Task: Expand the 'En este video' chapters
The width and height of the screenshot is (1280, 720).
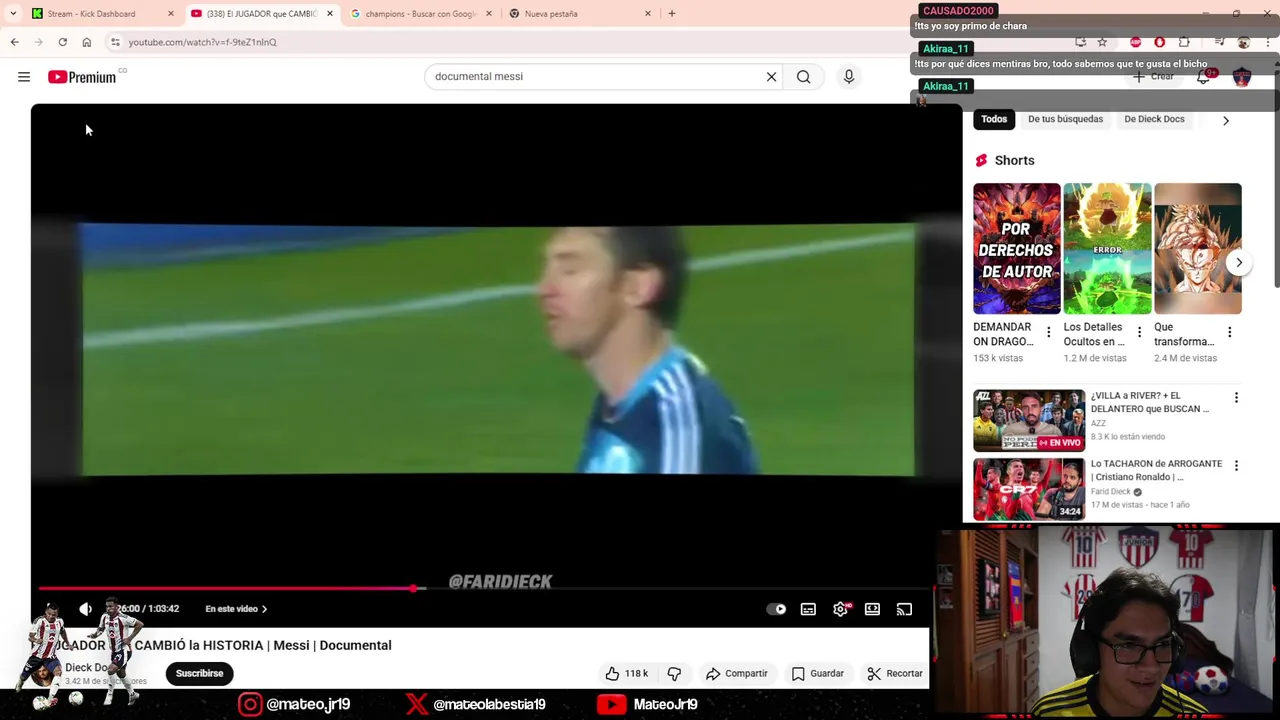Action: click(236, 609)
